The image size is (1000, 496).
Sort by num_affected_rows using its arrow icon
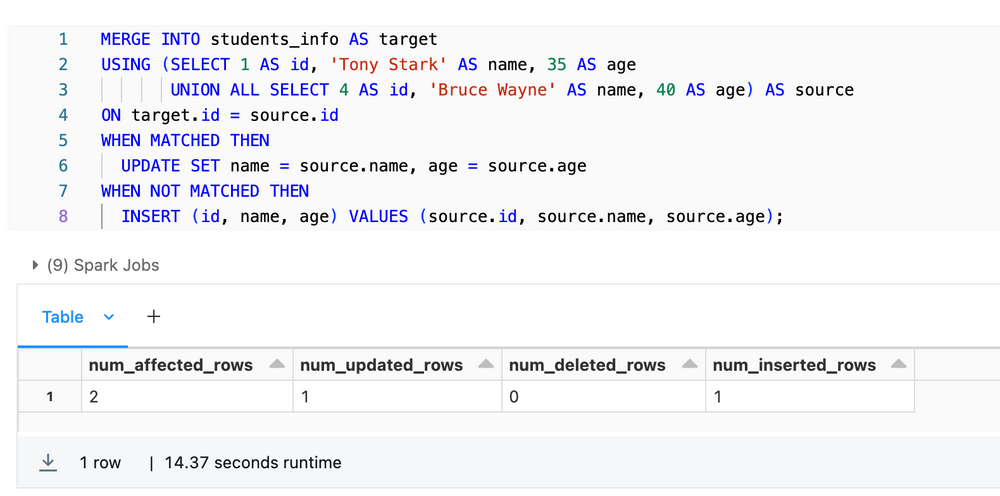coord(277,365)
